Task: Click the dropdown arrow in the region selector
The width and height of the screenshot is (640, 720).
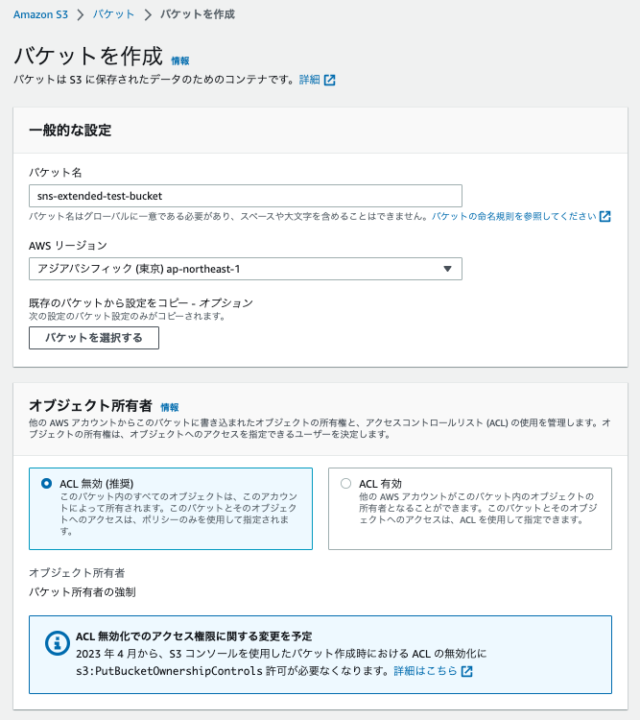Action: 447,269
